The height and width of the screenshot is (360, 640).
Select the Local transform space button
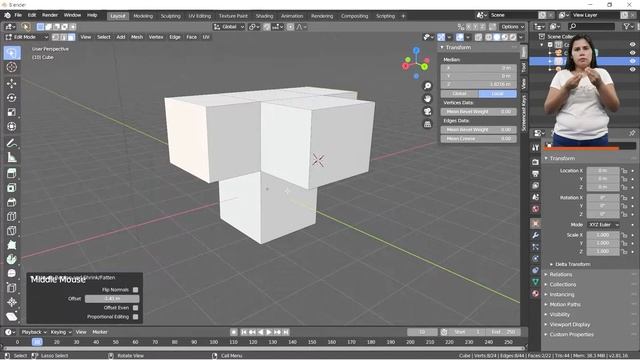pyautogui.click(x=498, y=93)
